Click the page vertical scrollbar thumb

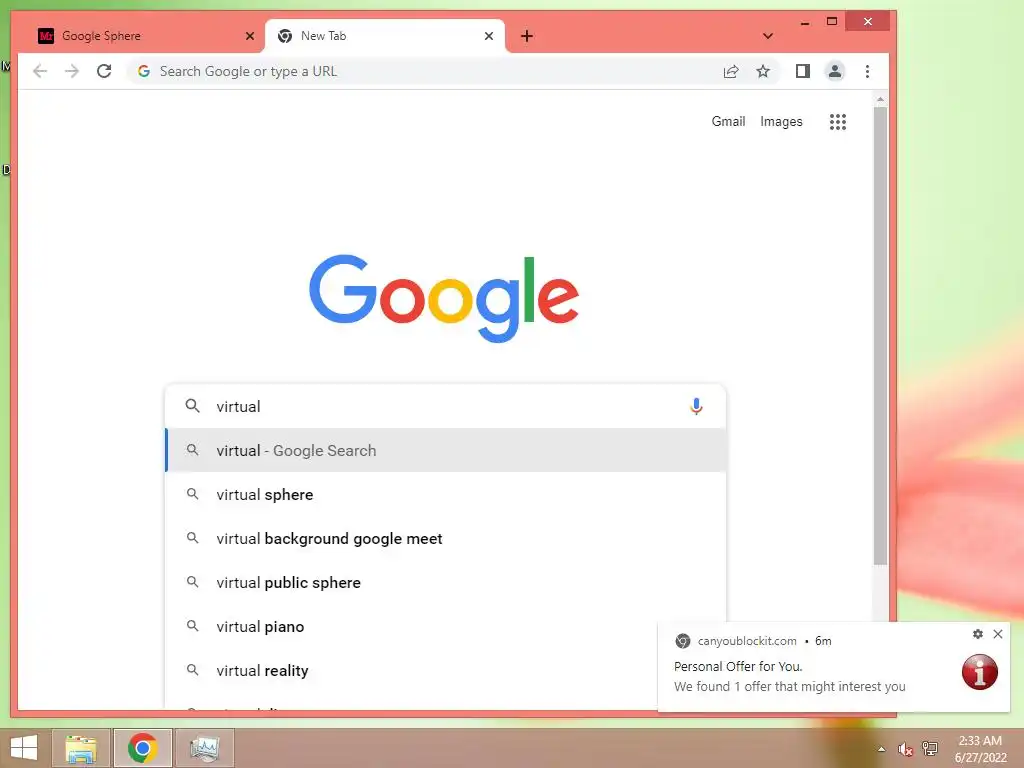point(880,336)
